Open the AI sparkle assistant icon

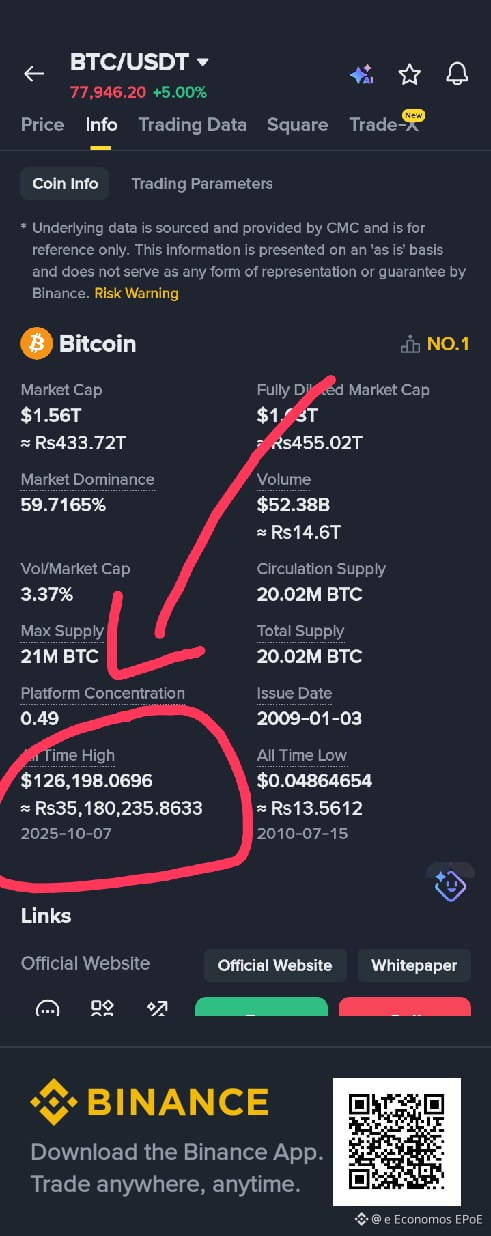click(361, 74)
